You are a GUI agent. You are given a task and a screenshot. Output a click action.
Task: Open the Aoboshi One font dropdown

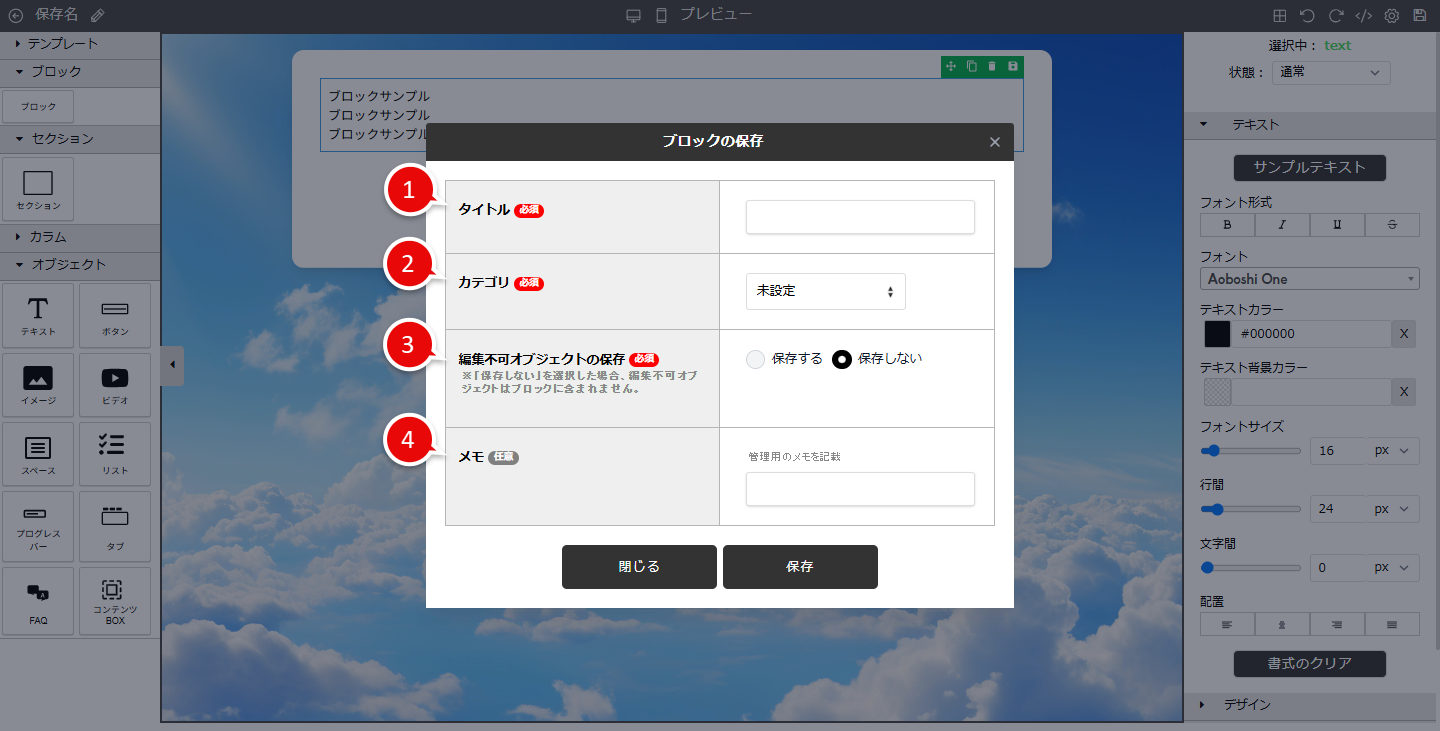[1309, 279]
